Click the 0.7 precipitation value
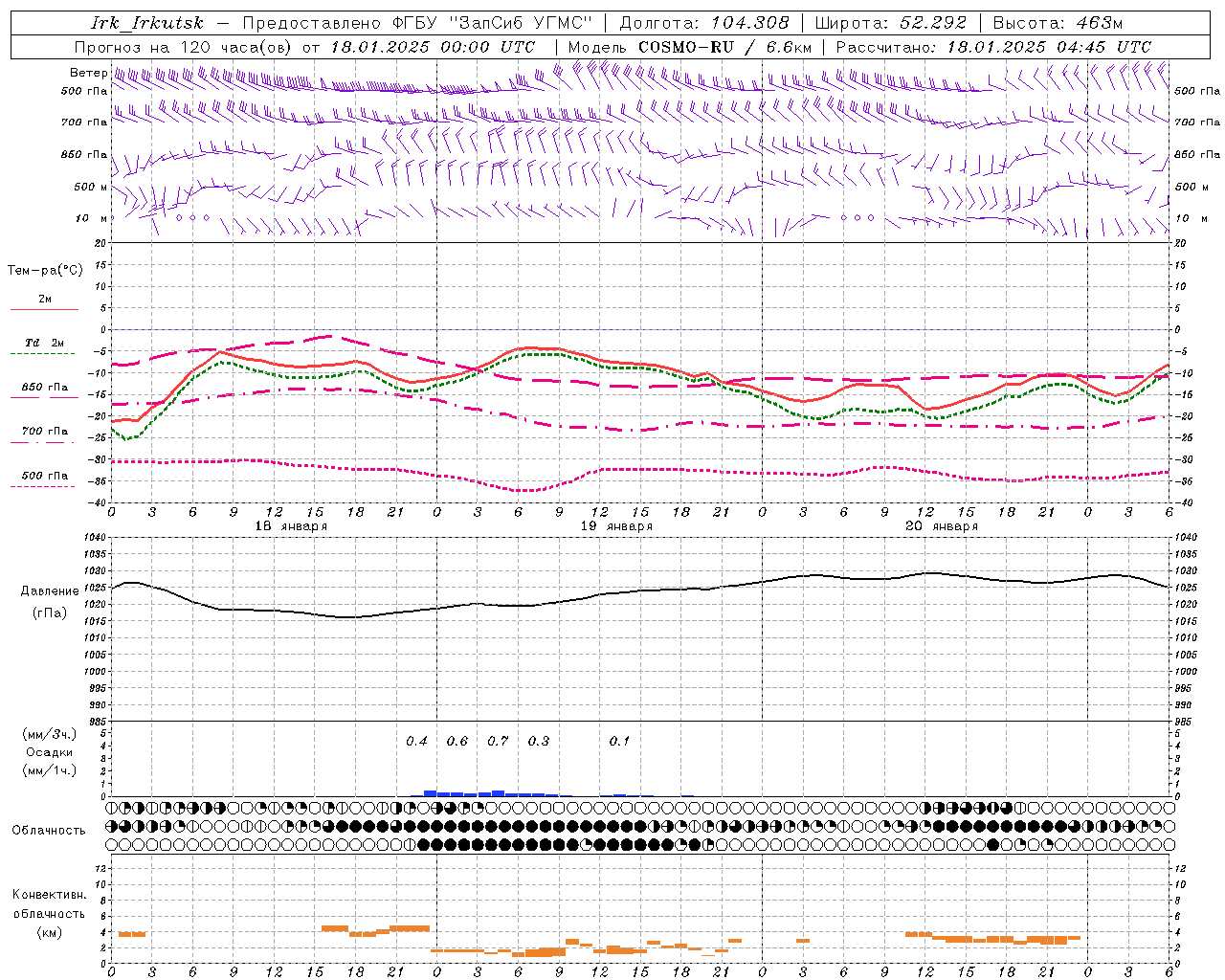1225x980 pixels. [x=498, y=741]
